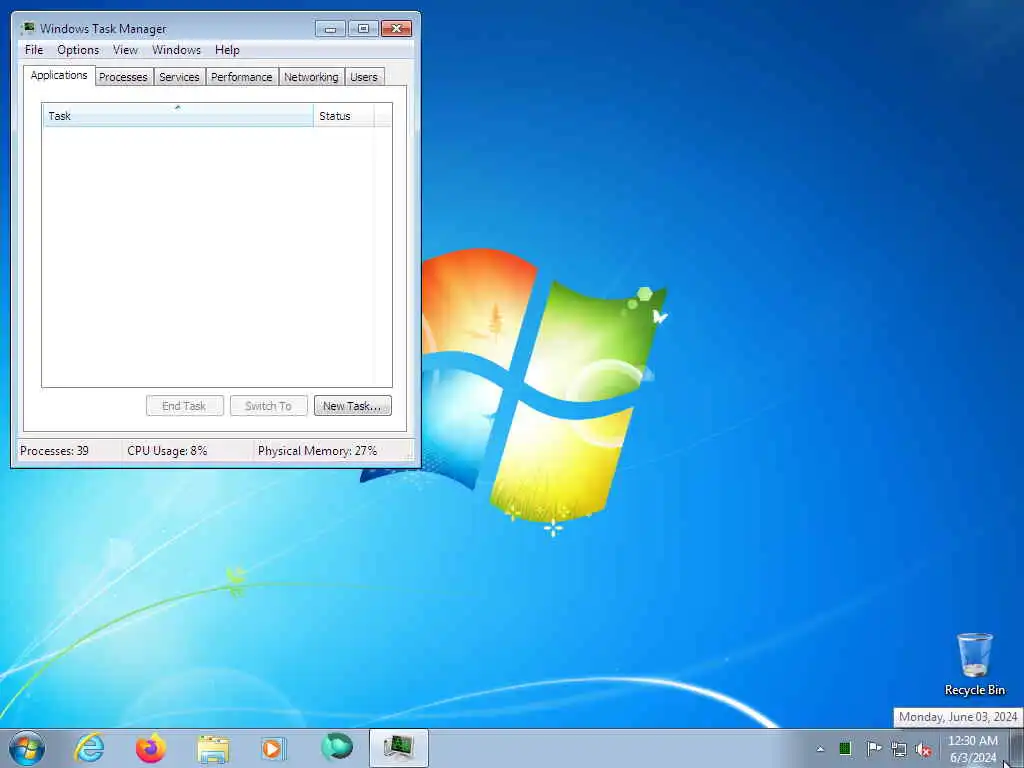1024x768 pixels.
Task: Open the View menu
Action: click(125, 50)
